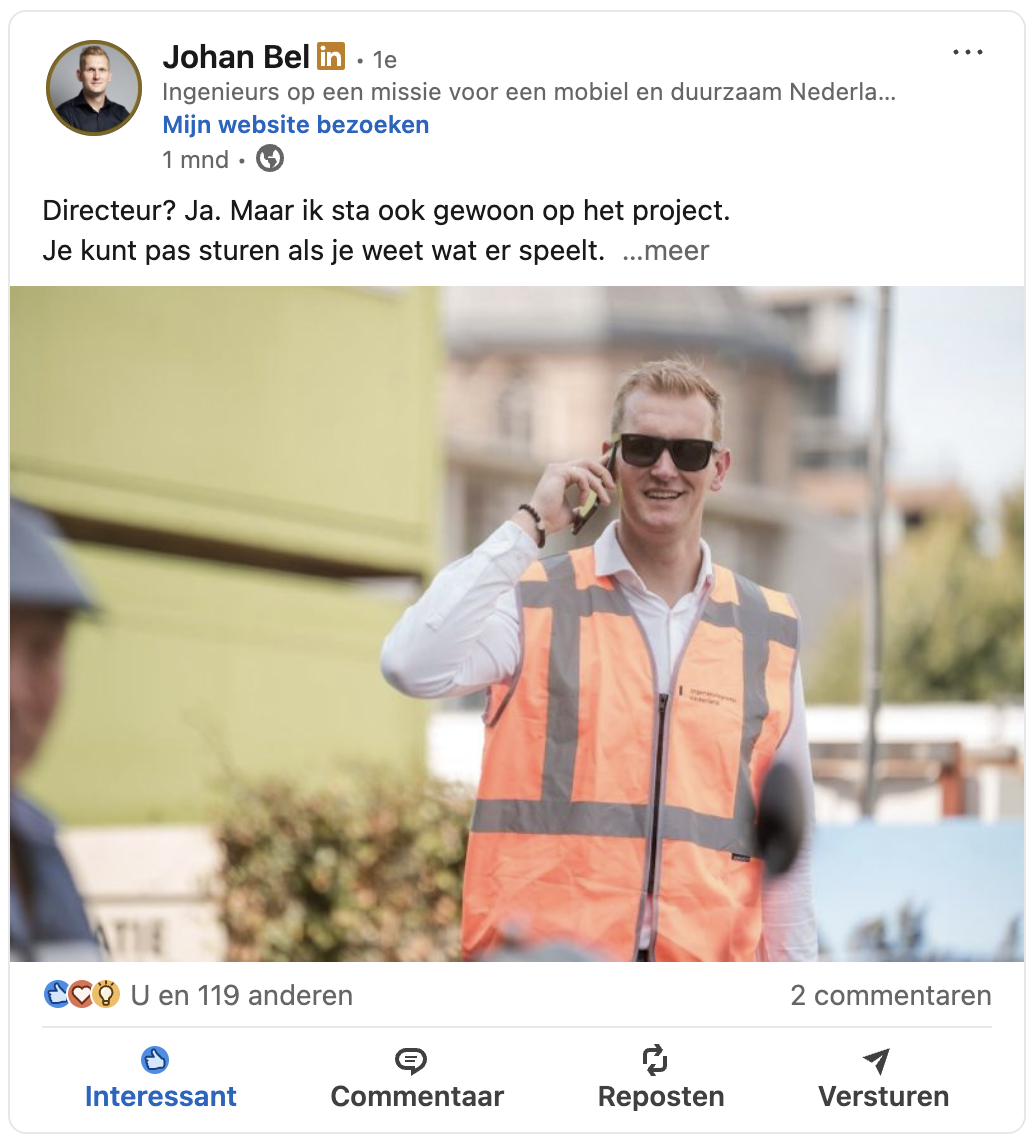Click the gold LinkedIn Premium badge

[x=330, y=56]
